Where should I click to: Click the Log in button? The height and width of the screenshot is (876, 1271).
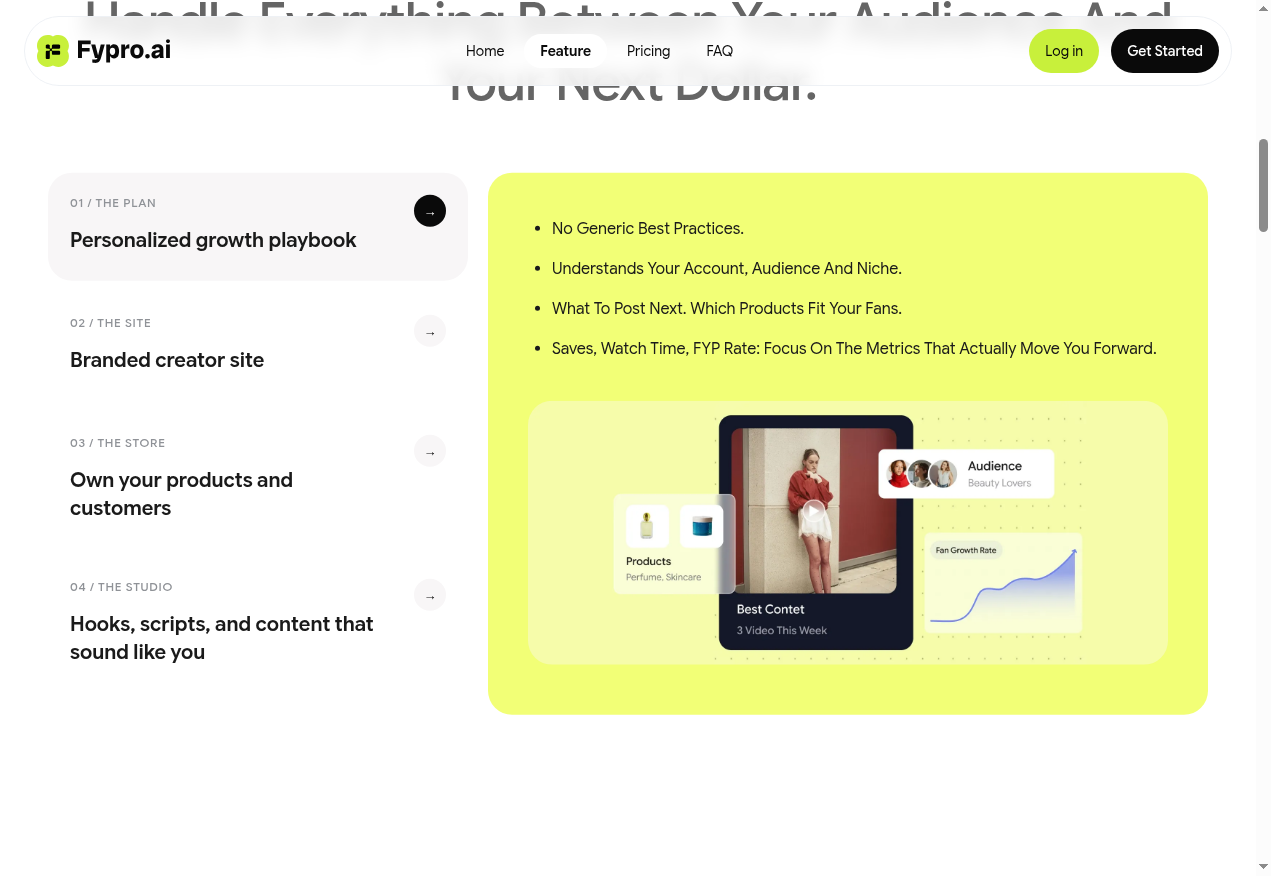pos(1064,51)
